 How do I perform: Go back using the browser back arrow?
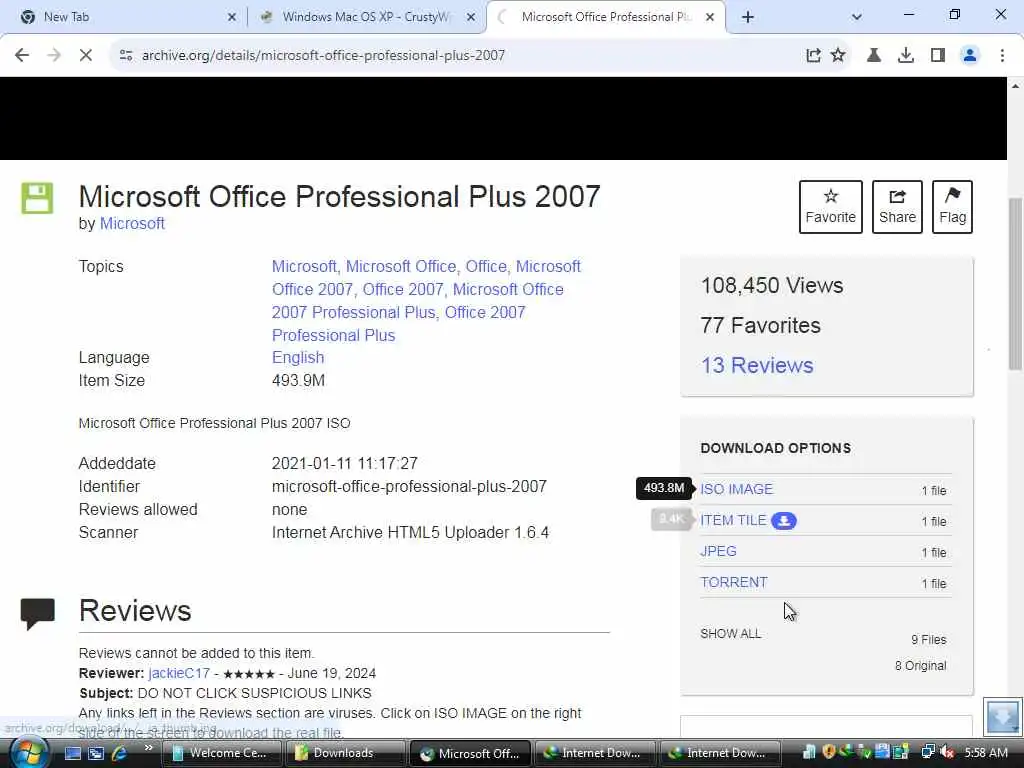pyautogui.click(x=22, y=56)
